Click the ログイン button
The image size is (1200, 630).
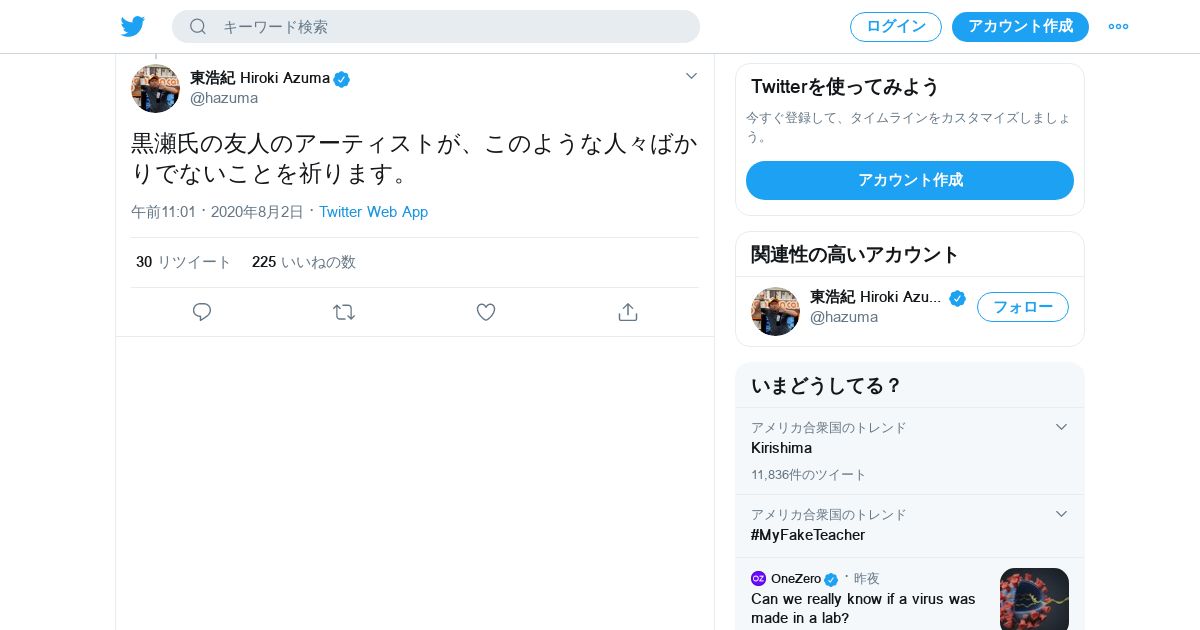896,27
